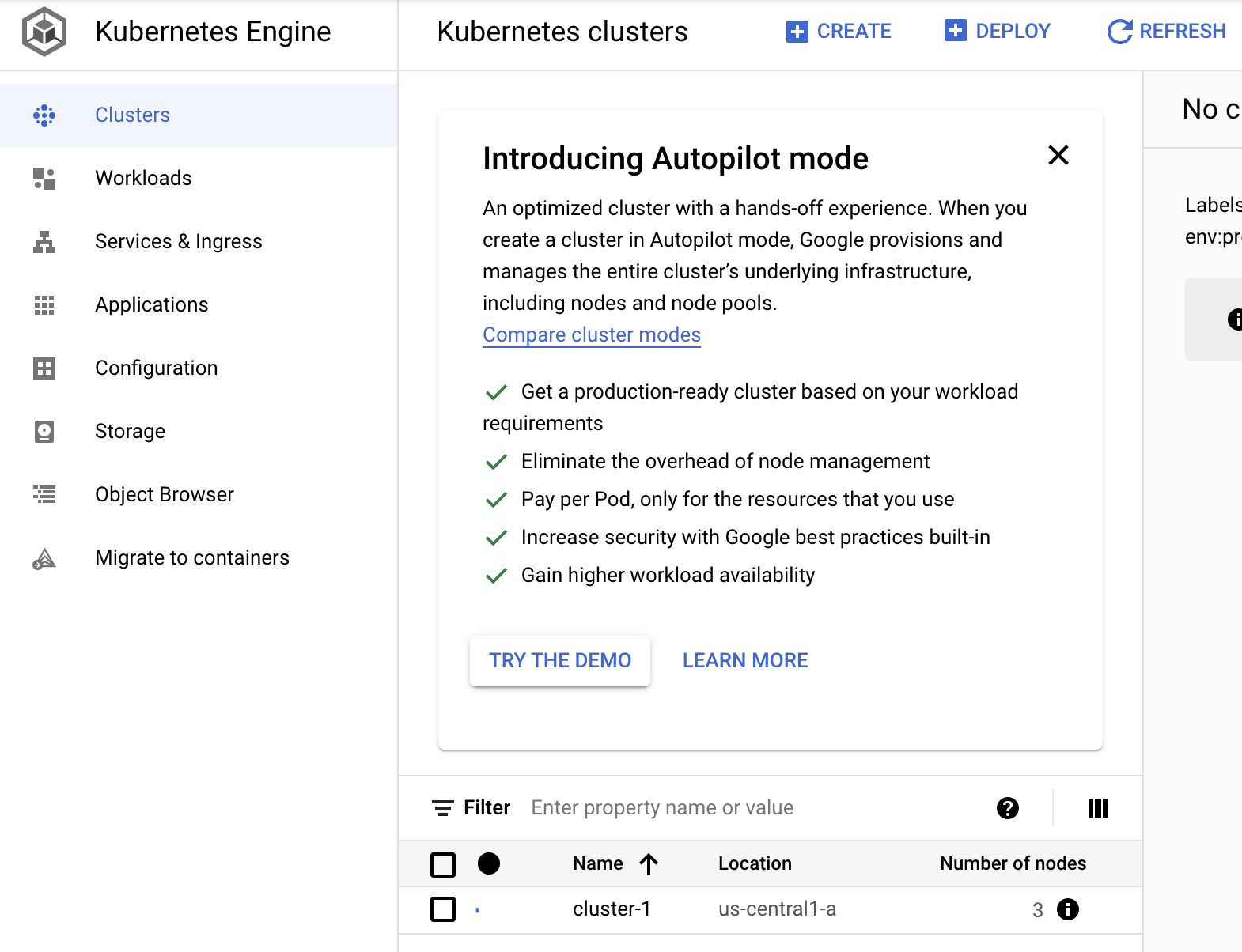Click the plus icon beside CREATE
1242x952 pixels.
pos(797,32)
